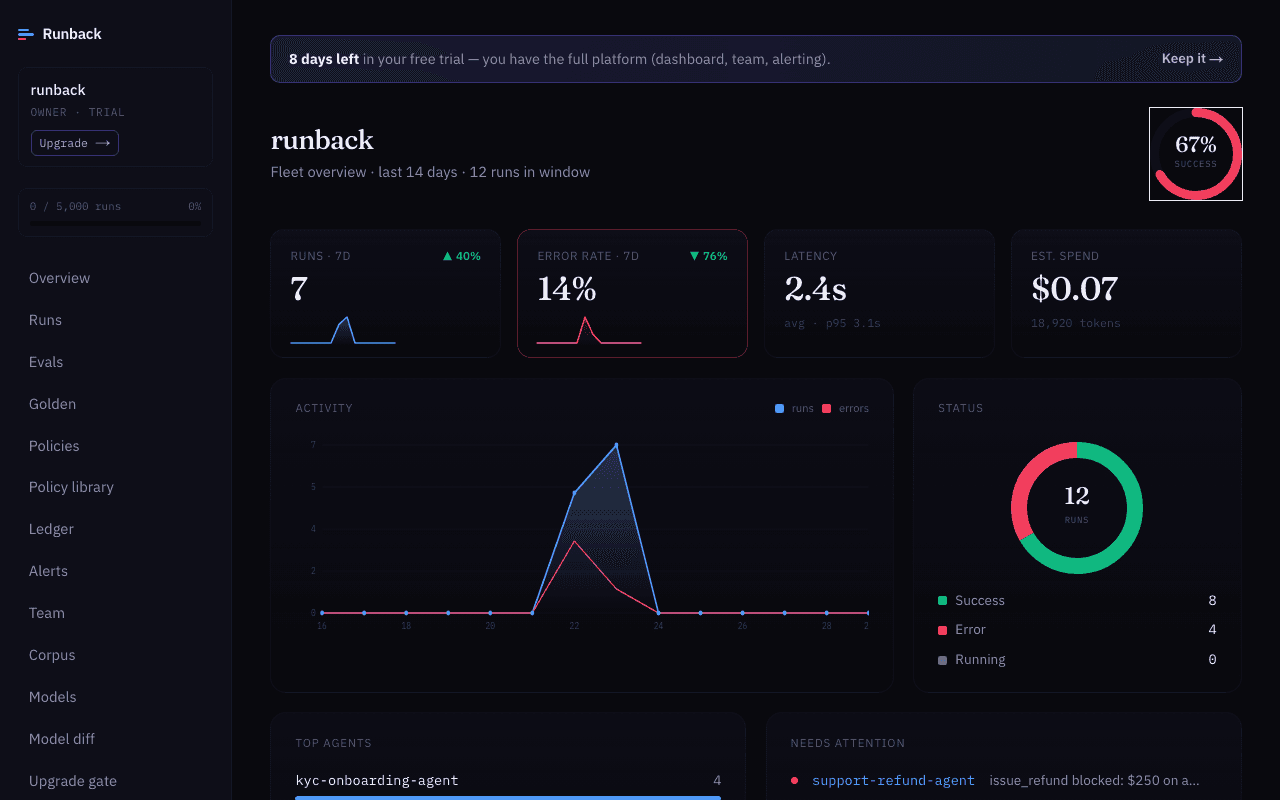Click the Keep it link in trial banner
Screen dimensions: 1280x800
(1192, 59)
